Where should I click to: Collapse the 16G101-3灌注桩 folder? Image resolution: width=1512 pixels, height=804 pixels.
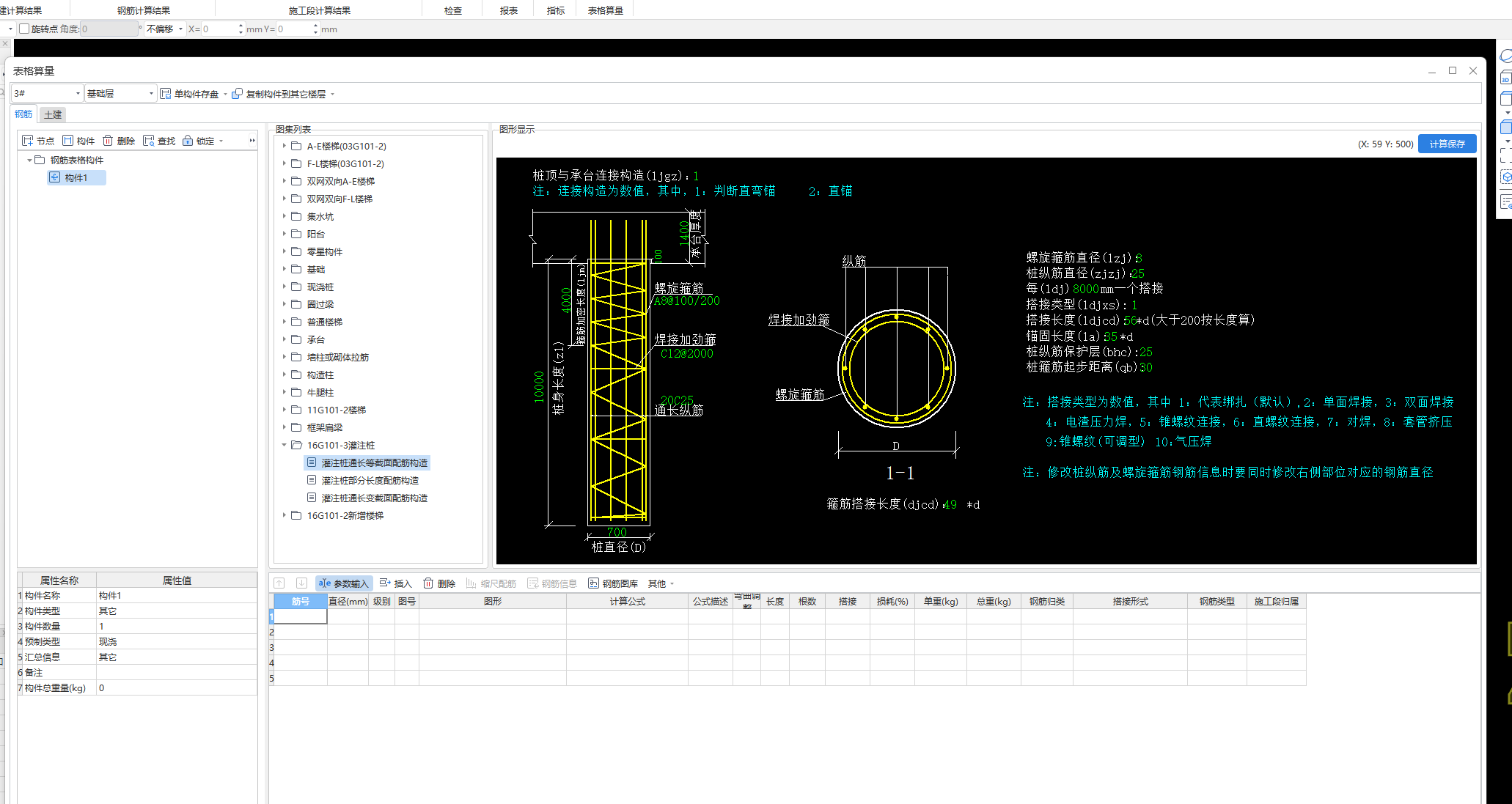[x=285, y=445]
